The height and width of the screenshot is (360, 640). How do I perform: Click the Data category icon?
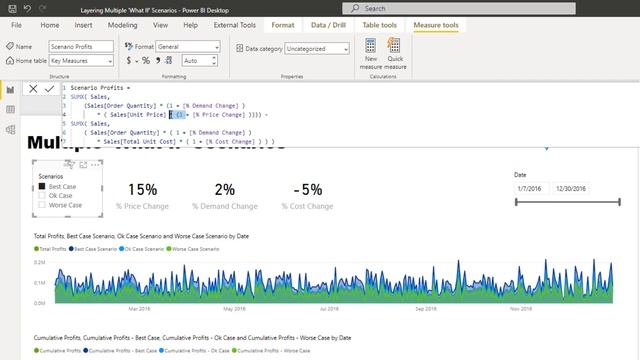pos(240,48)
